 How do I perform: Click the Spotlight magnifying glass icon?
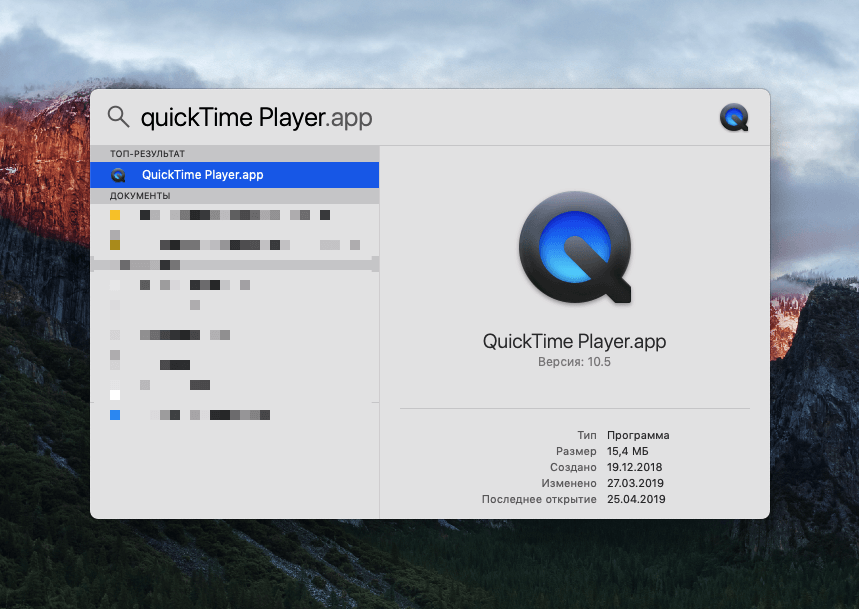[x=118, y=117]
